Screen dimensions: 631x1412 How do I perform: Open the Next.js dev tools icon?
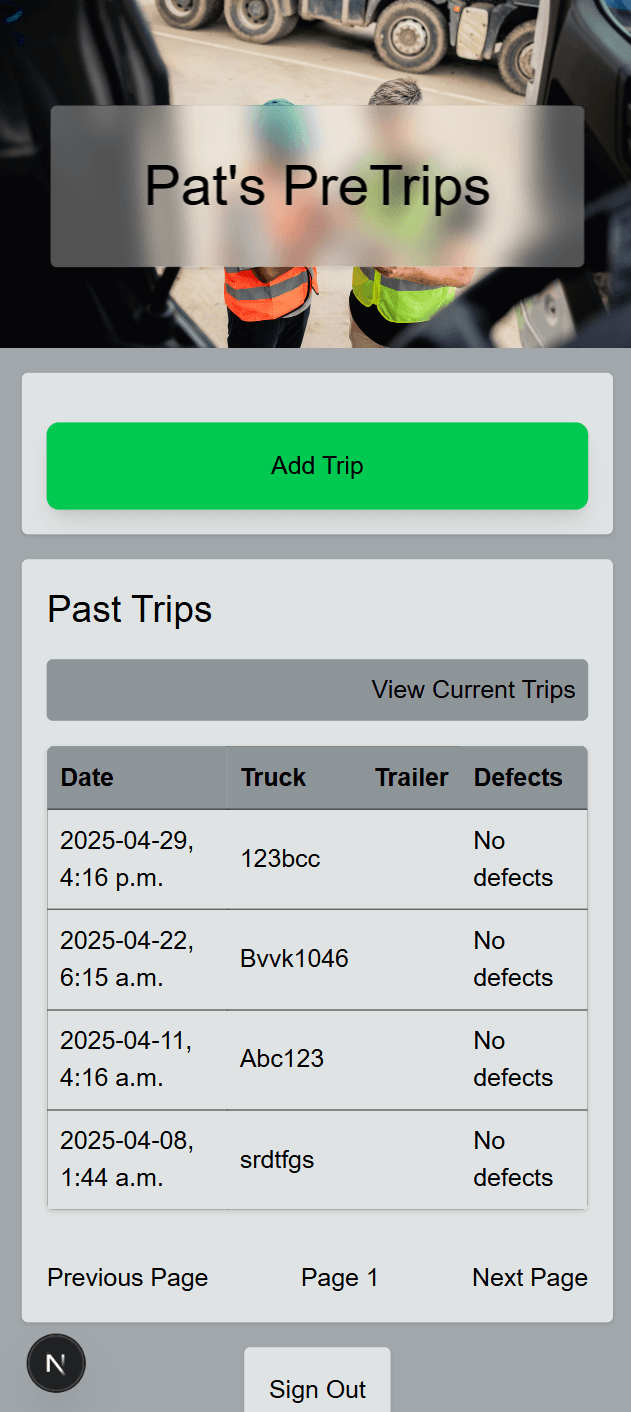pyautogui.click(x=56, y=1364)
